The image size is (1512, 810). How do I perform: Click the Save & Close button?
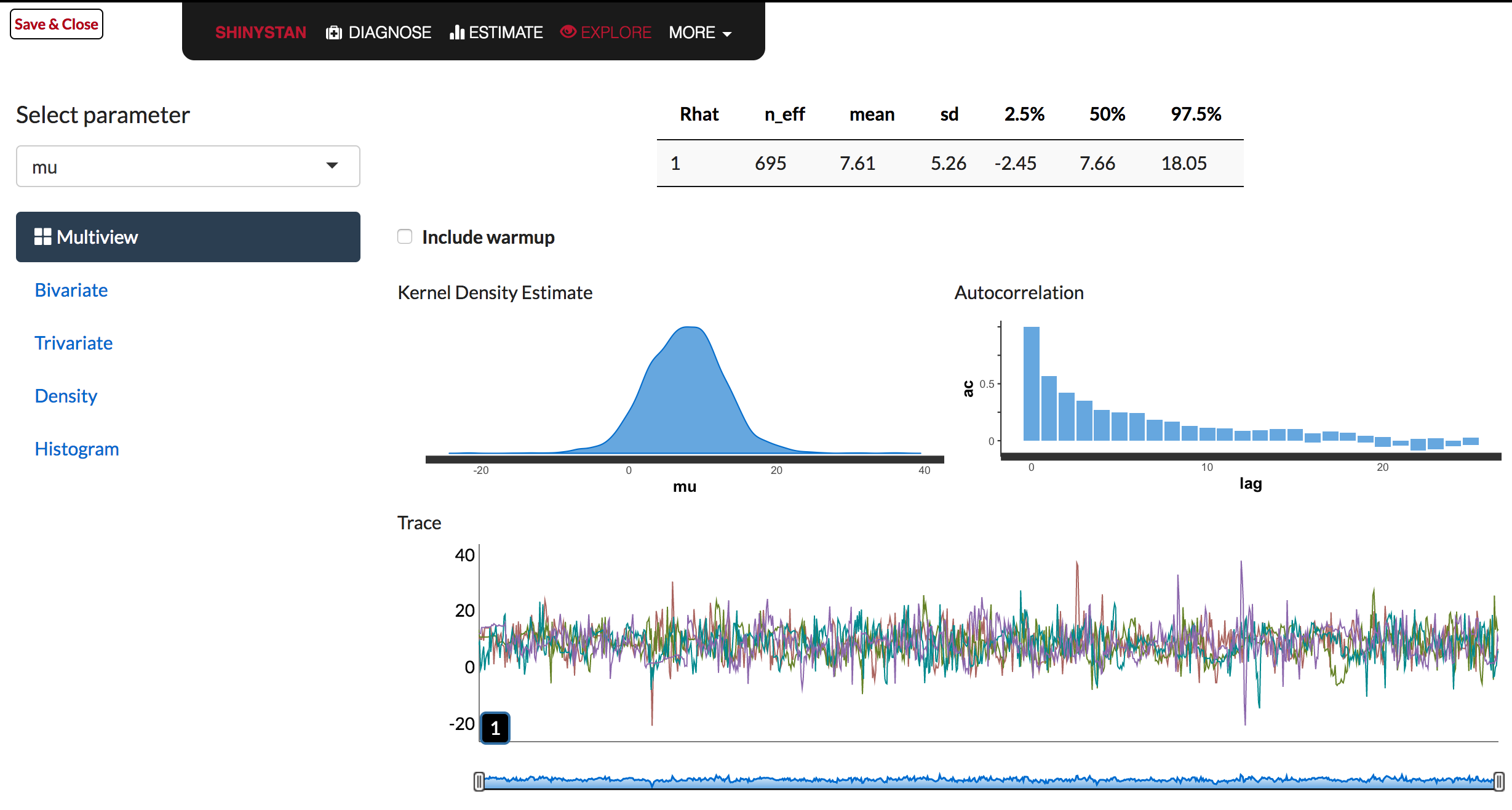point(57,25)
